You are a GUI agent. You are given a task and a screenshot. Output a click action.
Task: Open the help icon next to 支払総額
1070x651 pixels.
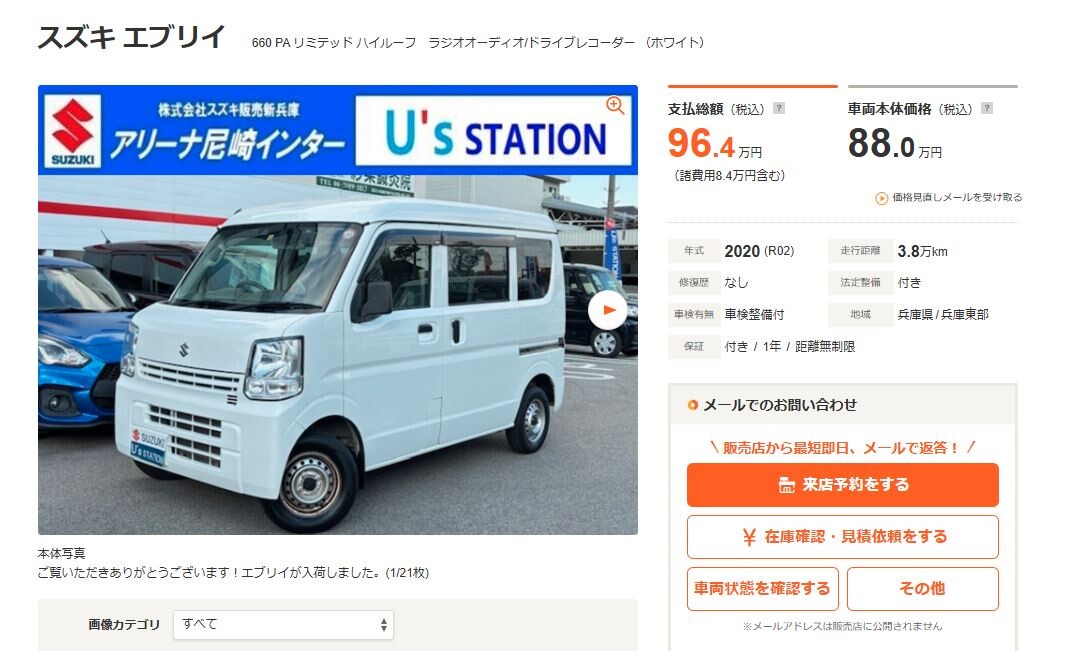[x=779, y=108]
